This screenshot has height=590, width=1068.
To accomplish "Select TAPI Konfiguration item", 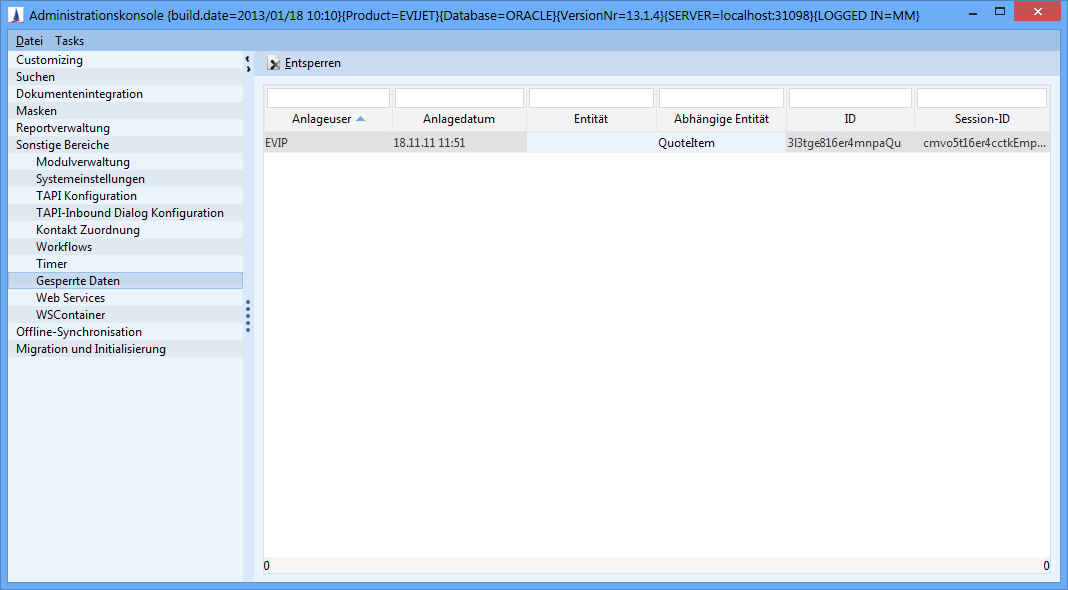I will pyautogui.click(x=86, y=196).
